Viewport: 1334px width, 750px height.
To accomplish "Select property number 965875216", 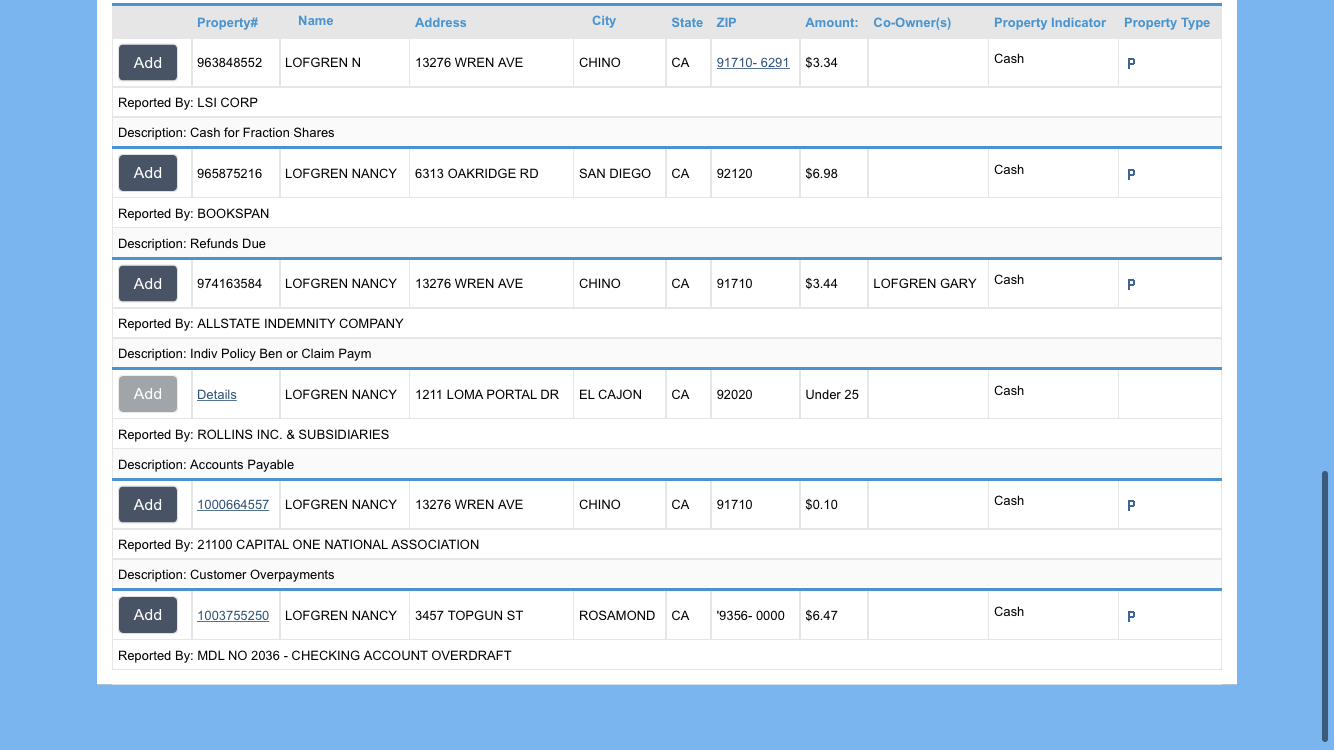I will tap(230, 174).
